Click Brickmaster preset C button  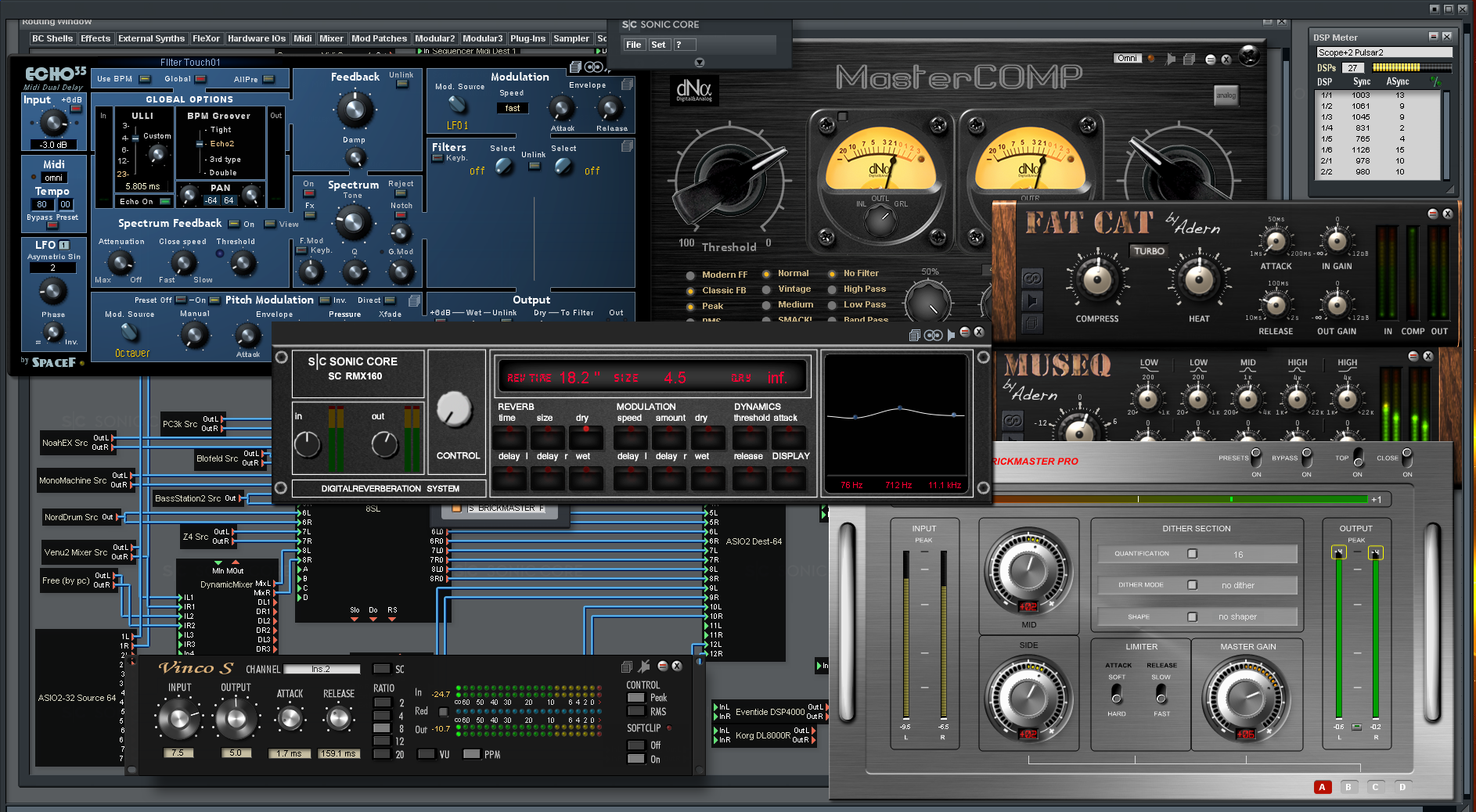(1375, 787)
